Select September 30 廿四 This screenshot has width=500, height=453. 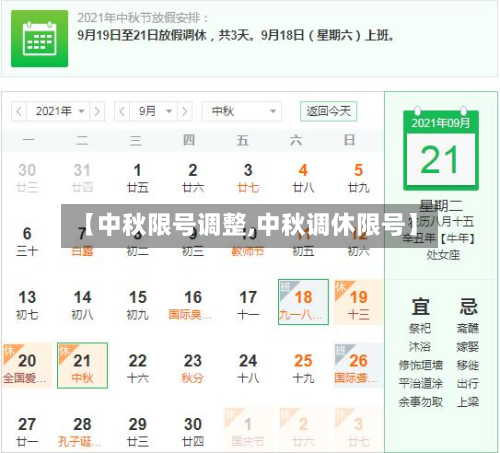pos(193,432)
